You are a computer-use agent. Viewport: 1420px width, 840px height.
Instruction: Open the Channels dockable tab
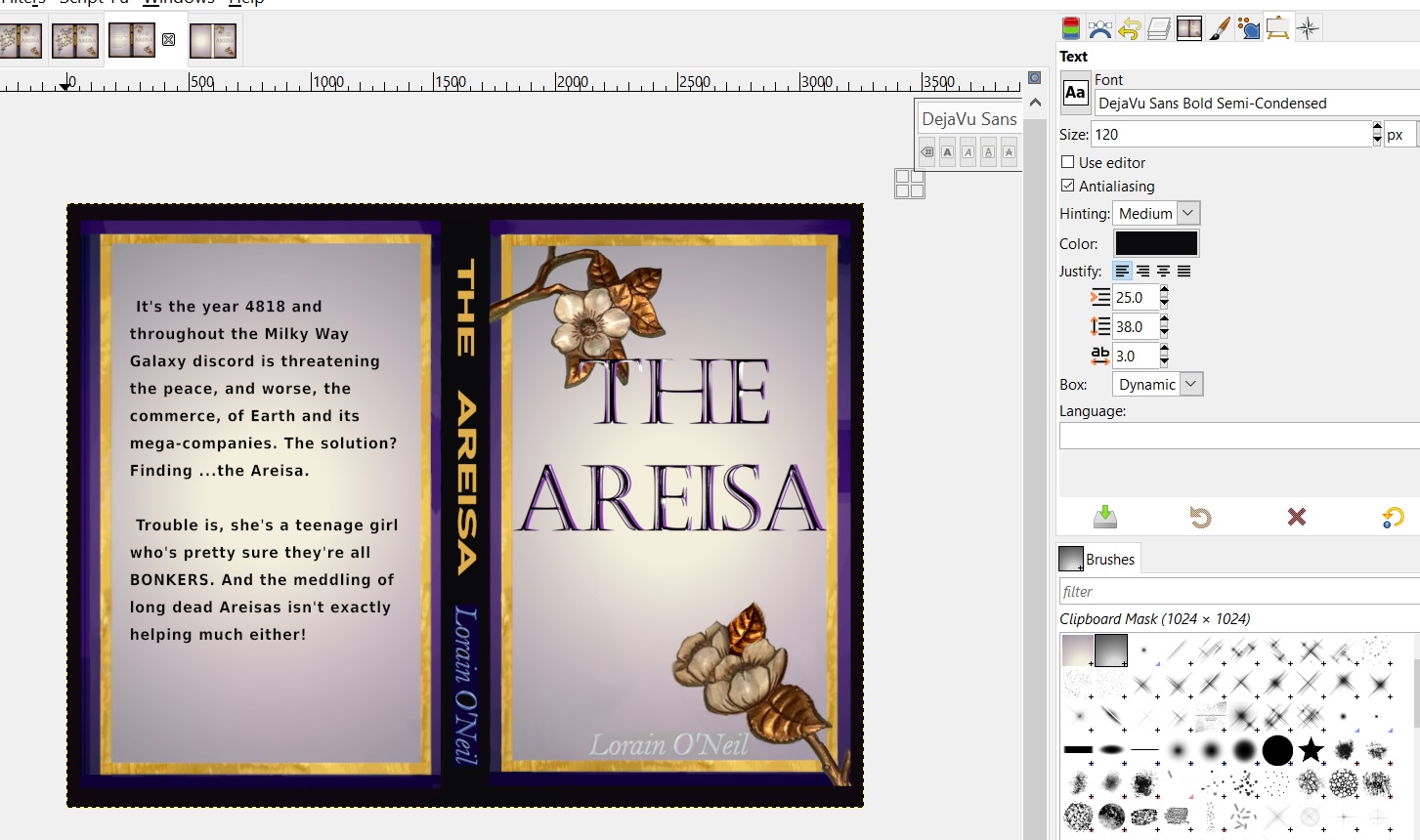pyautogui.click(x=1071, y=28)
